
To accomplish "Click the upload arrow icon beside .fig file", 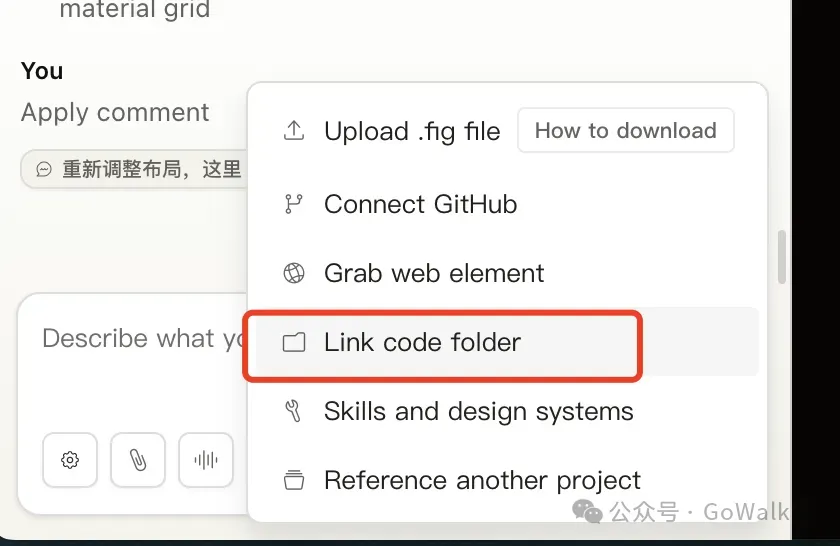I will [x=294, y=131].
